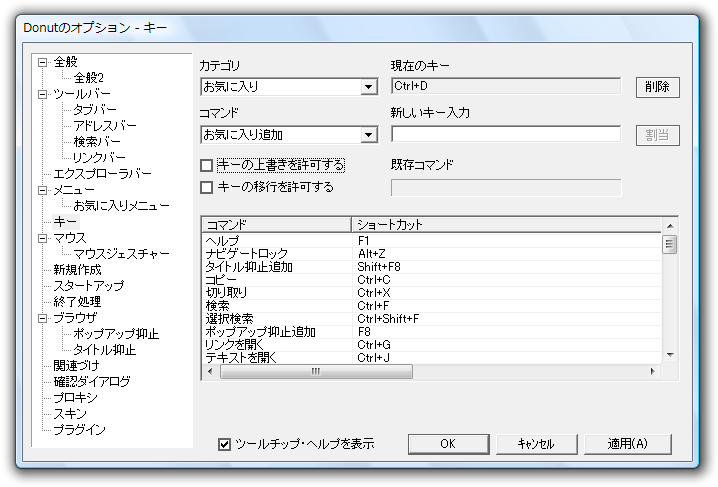The height and width of the screenshot is (487, 718).
Task: Click the list's scroll down arrow
Action: click(670, 355)
